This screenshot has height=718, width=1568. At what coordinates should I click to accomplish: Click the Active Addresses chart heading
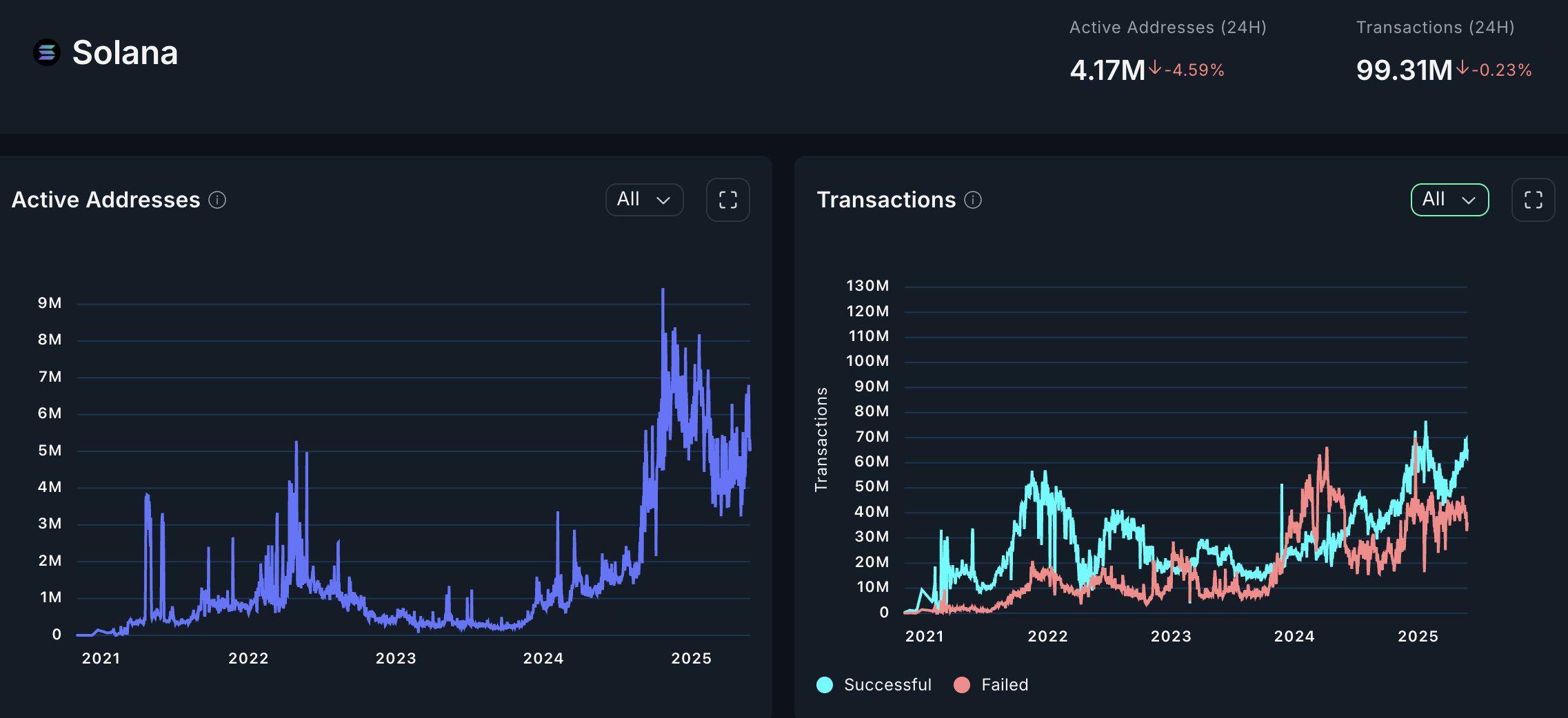pyautogui.click(x=106, y=200)
